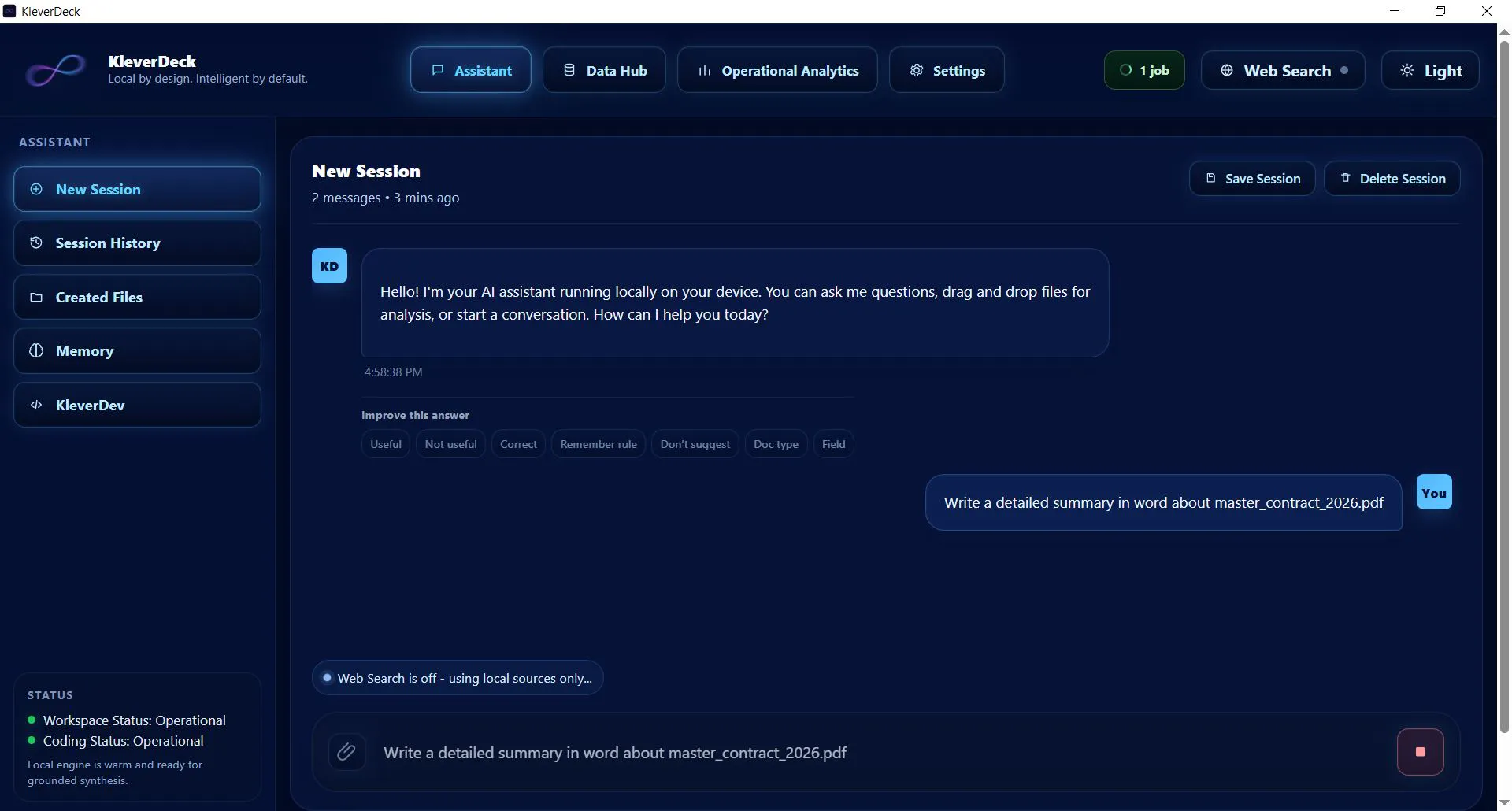This screenshot has width=1512, height=811.
Task: Open Session History
Action: [x=137, y=243]
